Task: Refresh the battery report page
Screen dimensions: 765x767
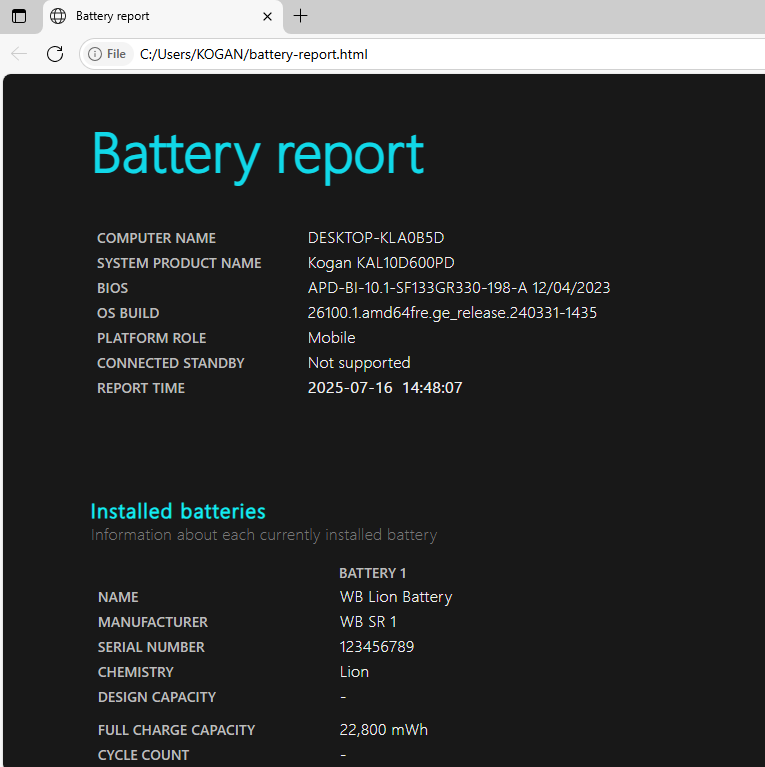Action: [x=55, y=54]
